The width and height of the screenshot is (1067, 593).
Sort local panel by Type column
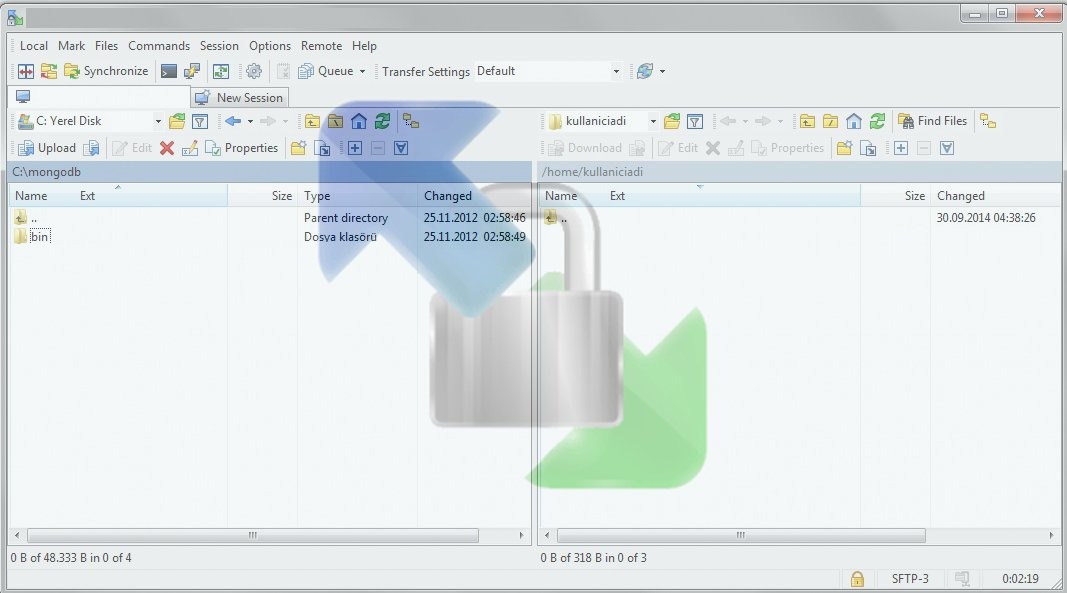point(357,196)
